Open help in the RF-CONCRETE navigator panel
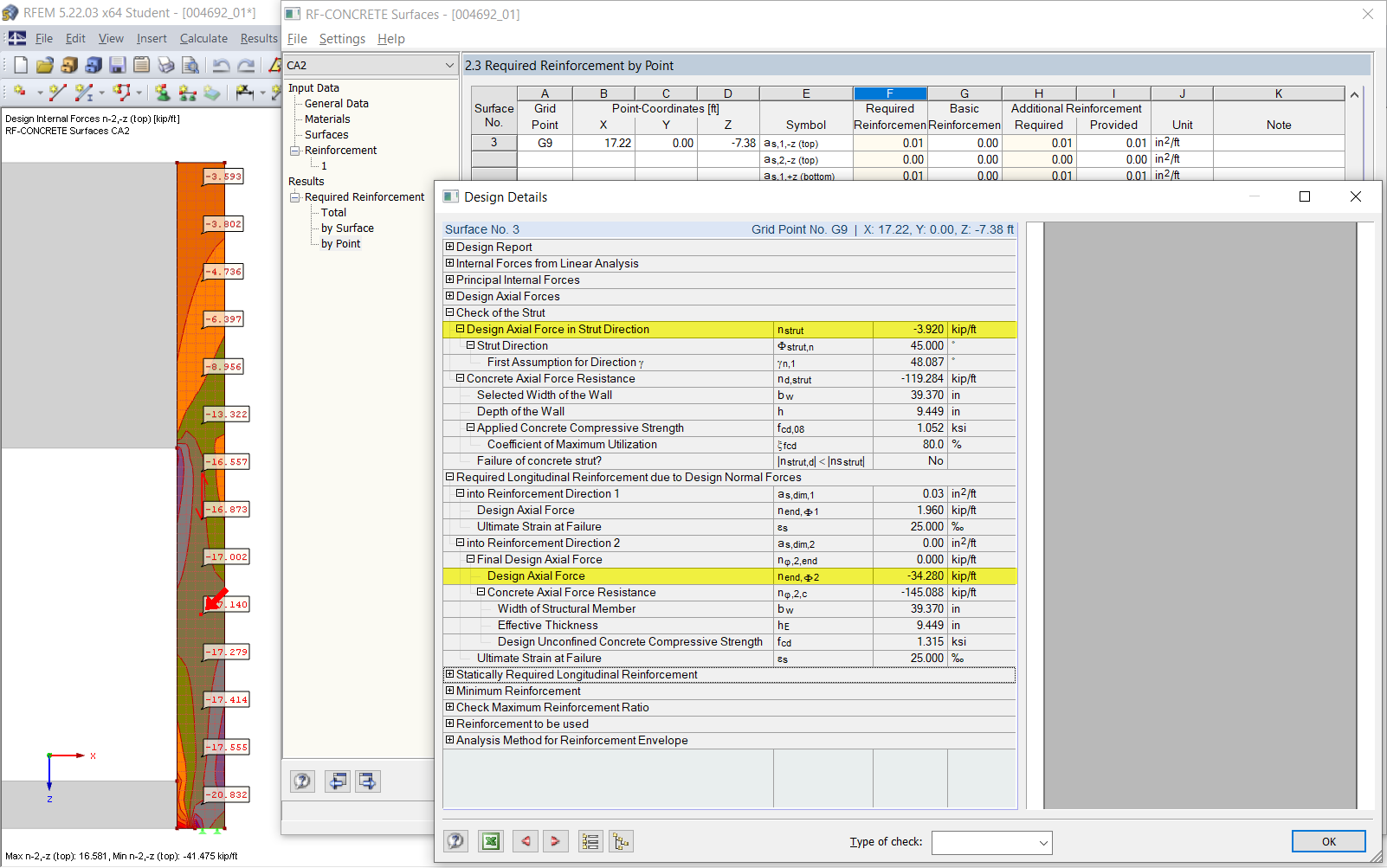1387x868 pixels. (x=302, y=781)
